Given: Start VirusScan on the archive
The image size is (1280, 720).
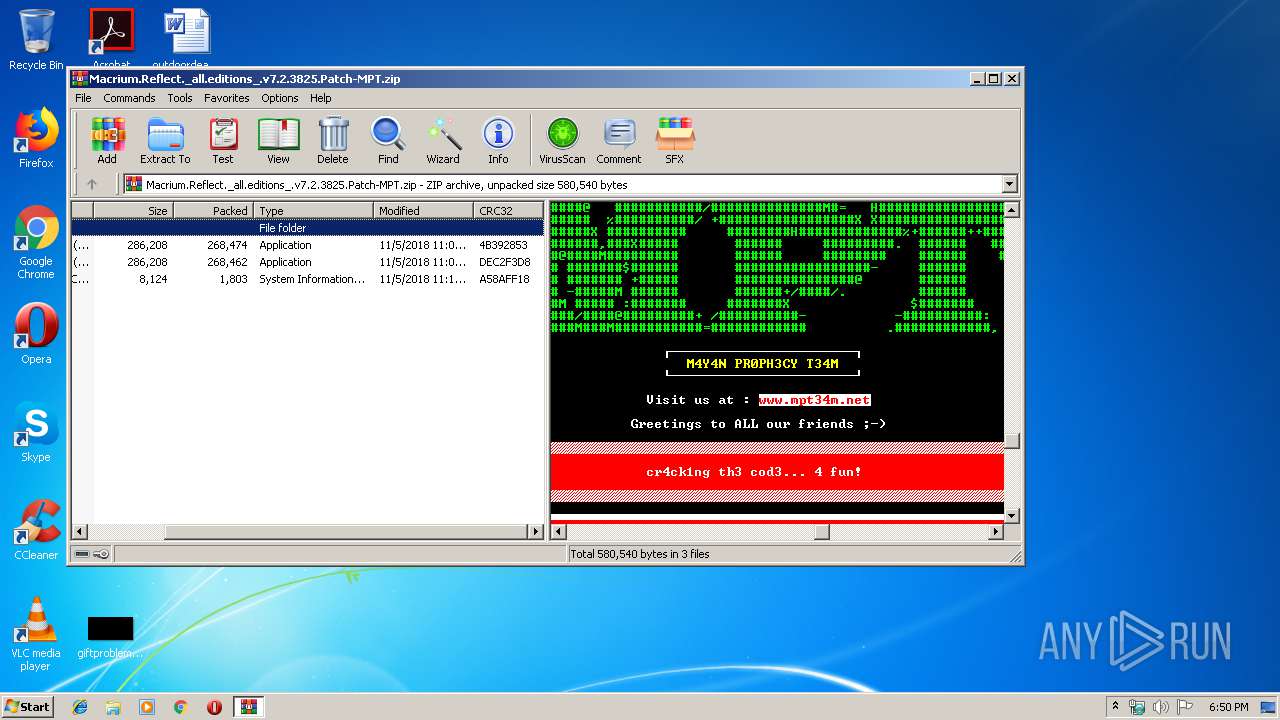Looking at the screenshot, I should (562, 140).
